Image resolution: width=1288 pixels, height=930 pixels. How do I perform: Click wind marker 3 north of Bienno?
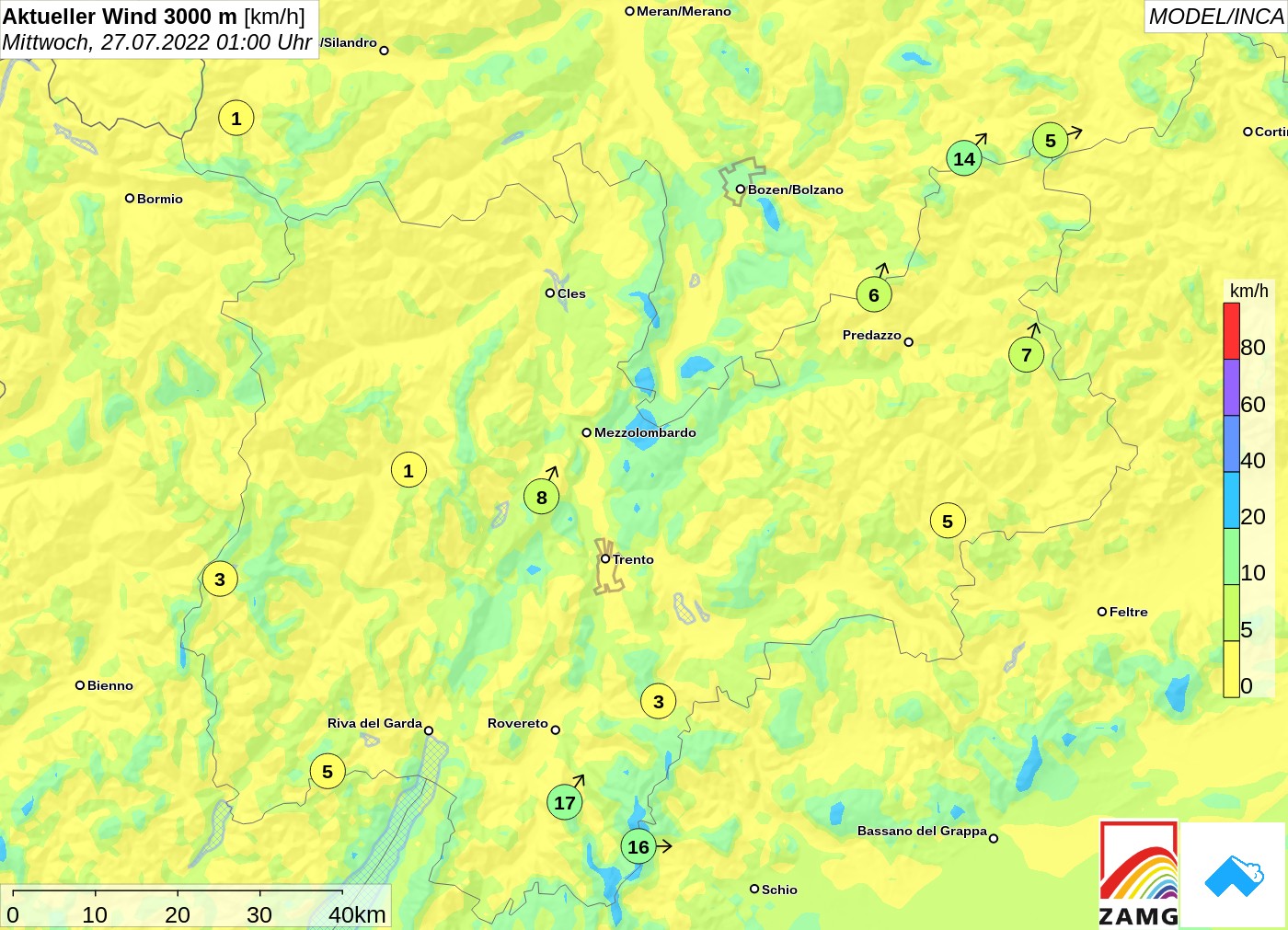(x=220, y=579)
